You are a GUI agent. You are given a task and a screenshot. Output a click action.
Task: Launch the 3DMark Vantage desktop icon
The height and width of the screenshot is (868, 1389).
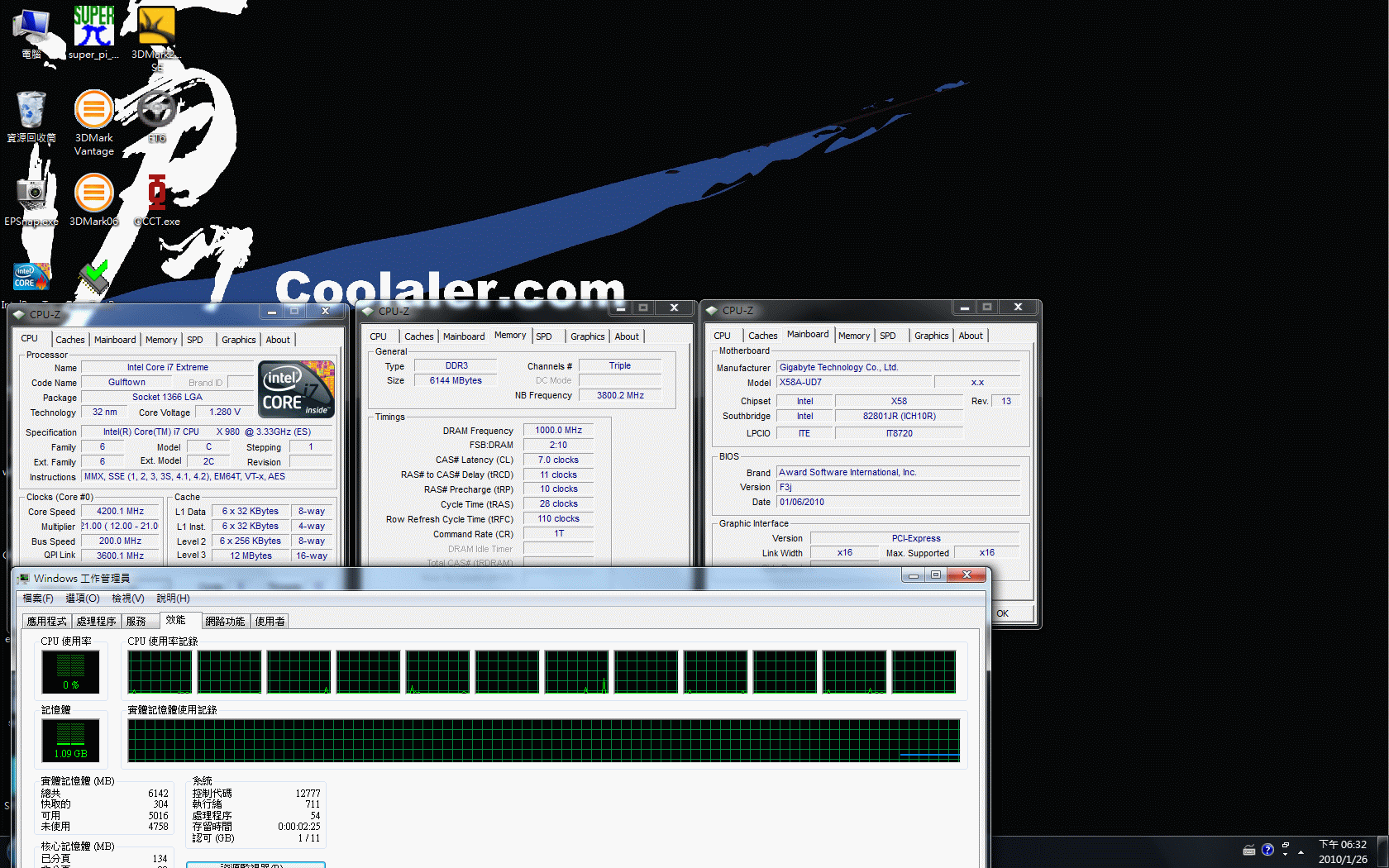click(x=93, y=122)
